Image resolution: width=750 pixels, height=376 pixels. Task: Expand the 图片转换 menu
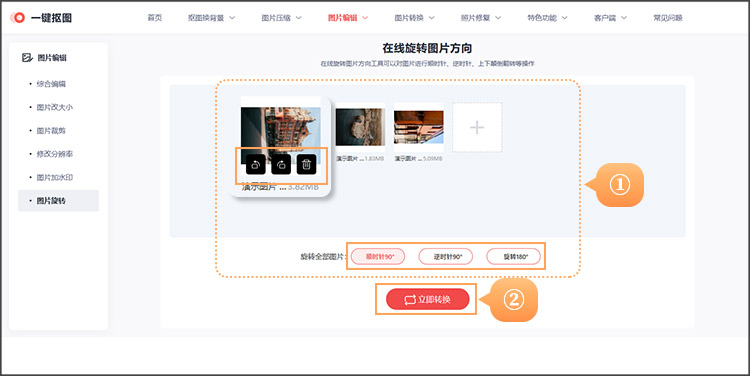pos(414,18)
